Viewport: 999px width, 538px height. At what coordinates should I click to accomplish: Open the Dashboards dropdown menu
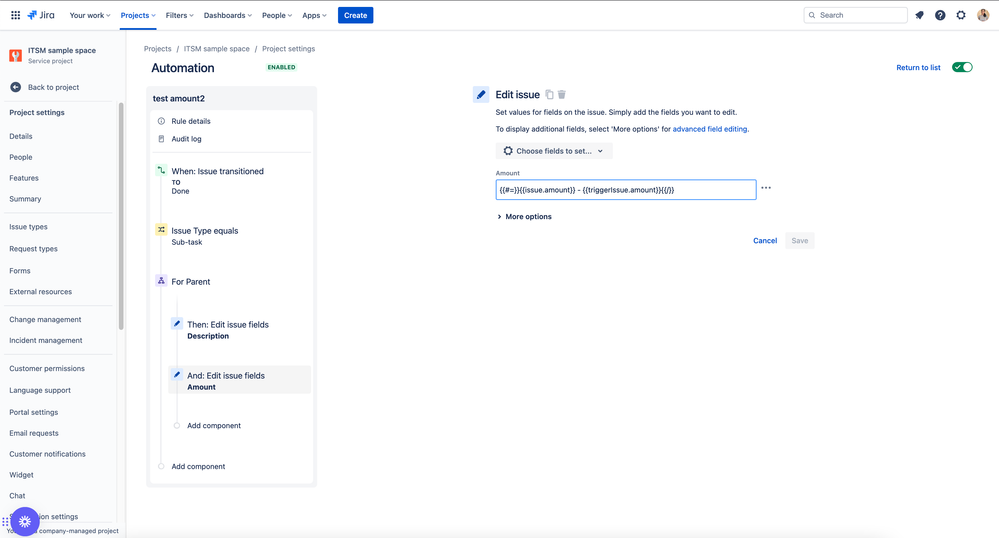click(x=227, y=15)
